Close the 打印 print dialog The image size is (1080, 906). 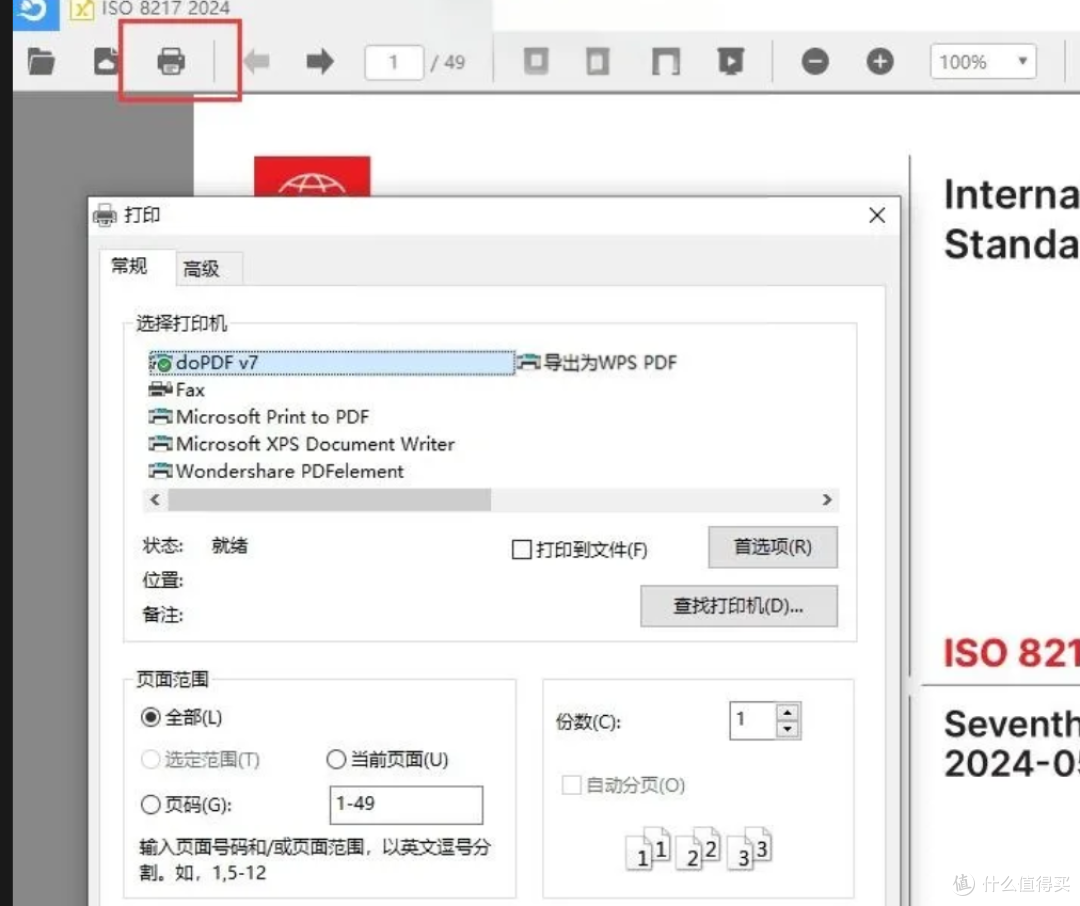pyautogui.click(x=877, y=216)
